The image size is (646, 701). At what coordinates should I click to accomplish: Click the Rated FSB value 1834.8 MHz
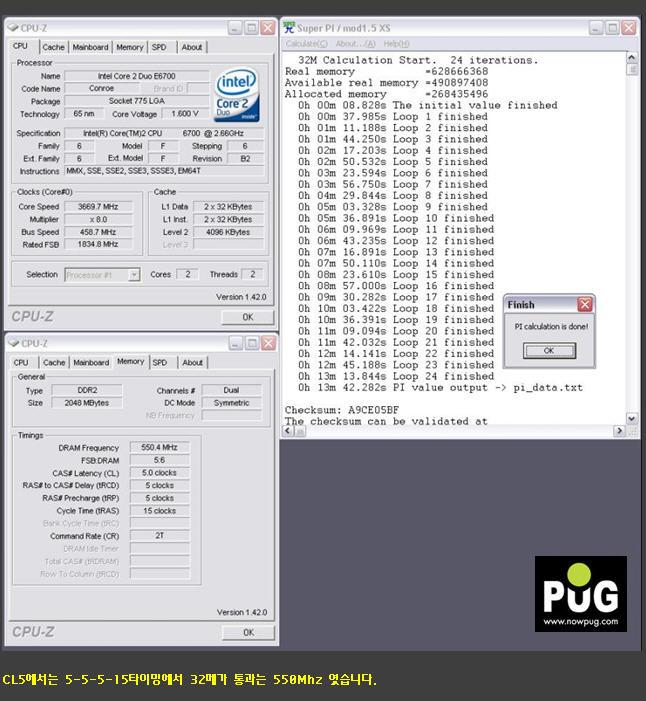pyautogui.click(x=98, y=245)
